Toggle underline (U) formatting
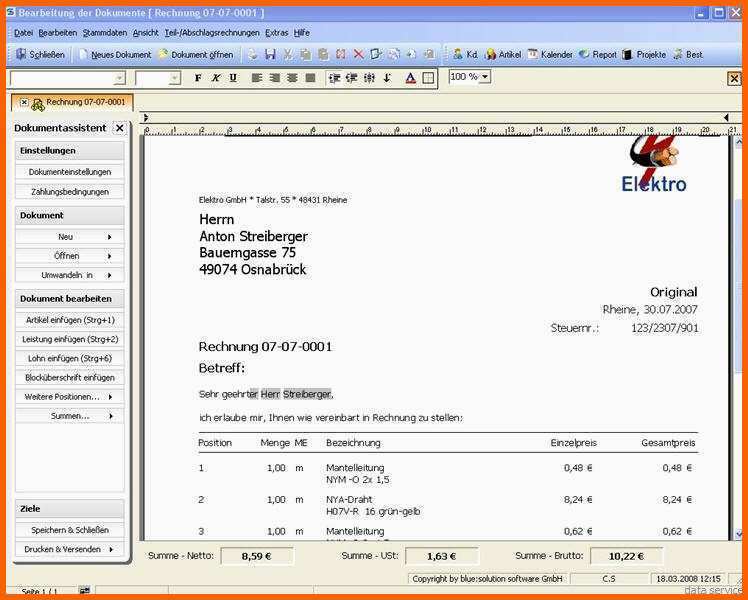748x600 pixels. pyautogui.click(x=233, y=78)
